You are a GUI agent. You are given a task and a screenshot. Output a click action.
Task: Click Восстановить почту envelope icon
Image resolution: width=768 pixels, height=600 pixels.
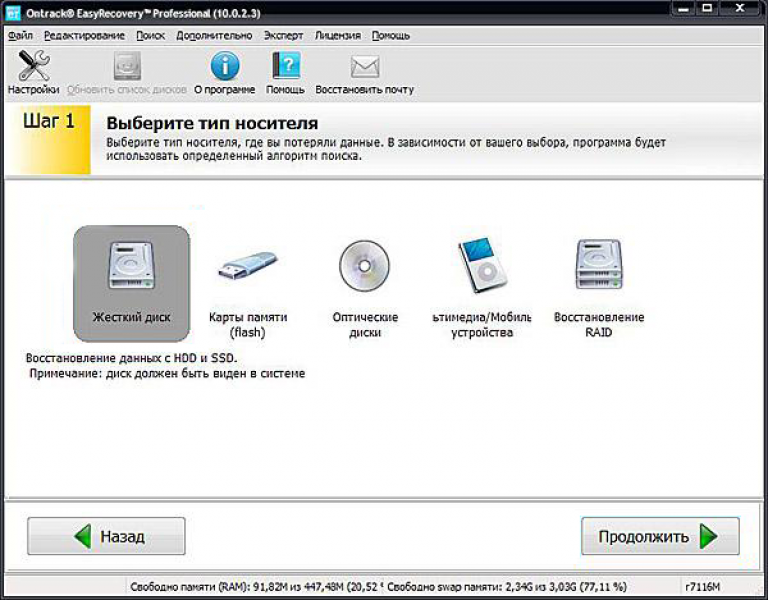pyautogui.click(x=365, y=67)
